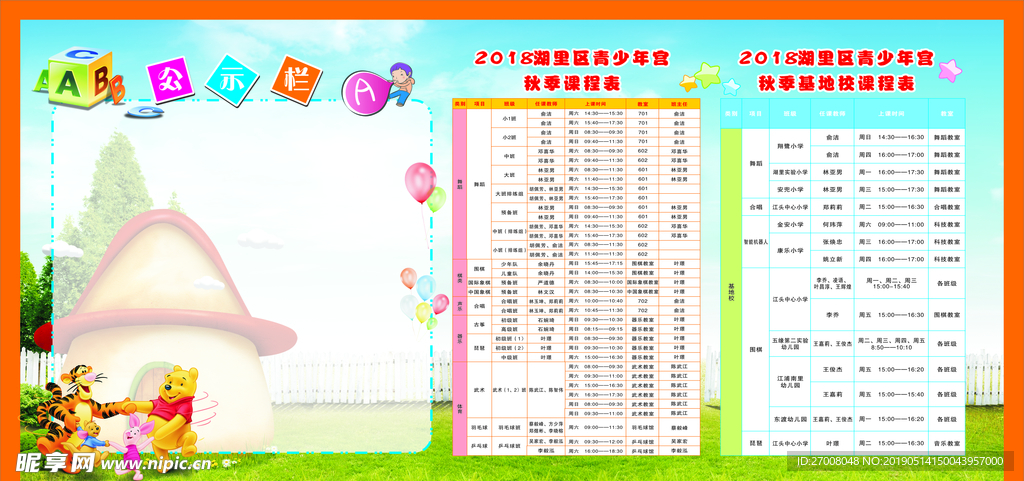This screenshot has height=481, width=1024.
Task: Click the '陈武江、陈智伟' teacher cell
Action: pos(546,390)
